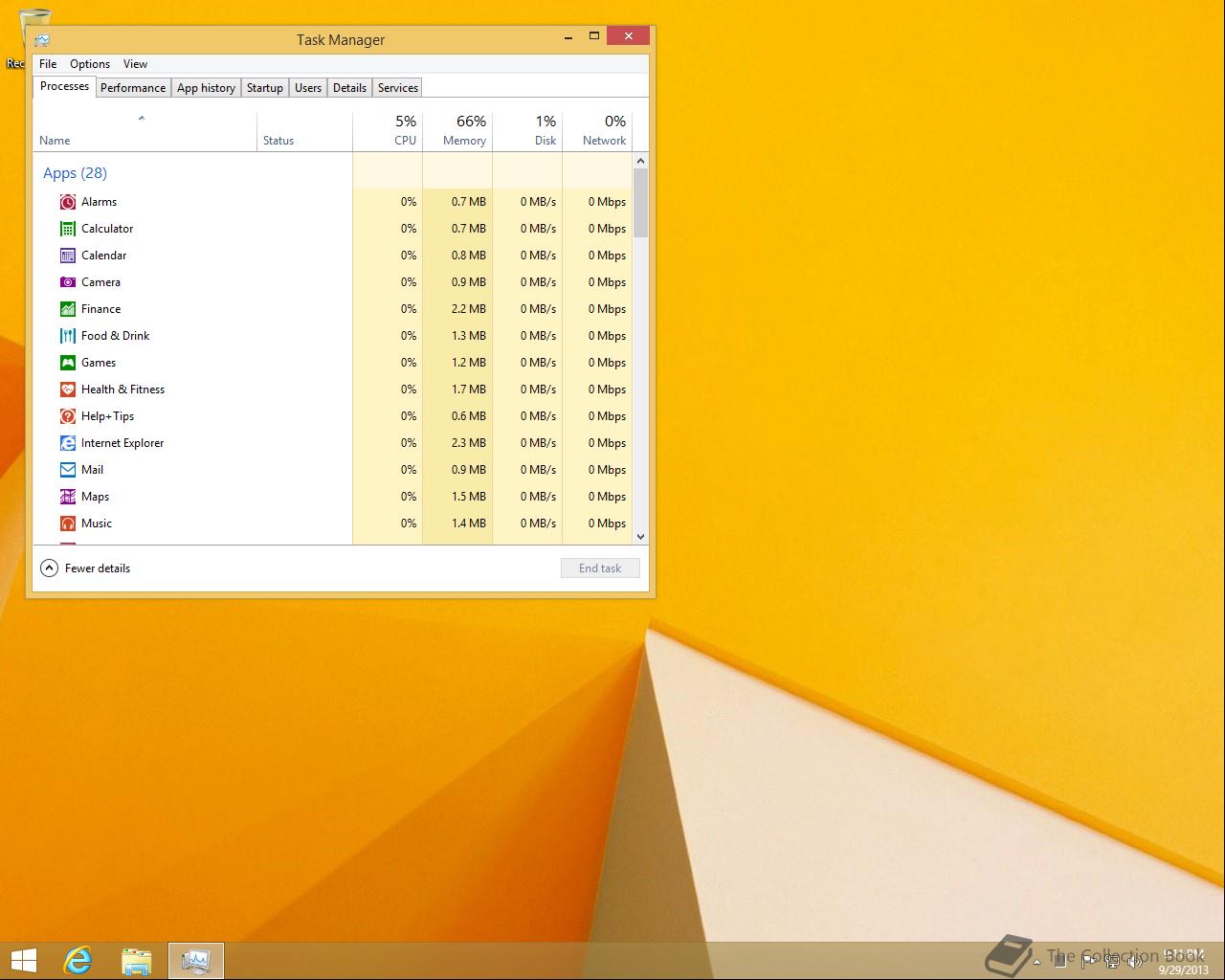Open the volume speaker tray icon

[1136, 962]
